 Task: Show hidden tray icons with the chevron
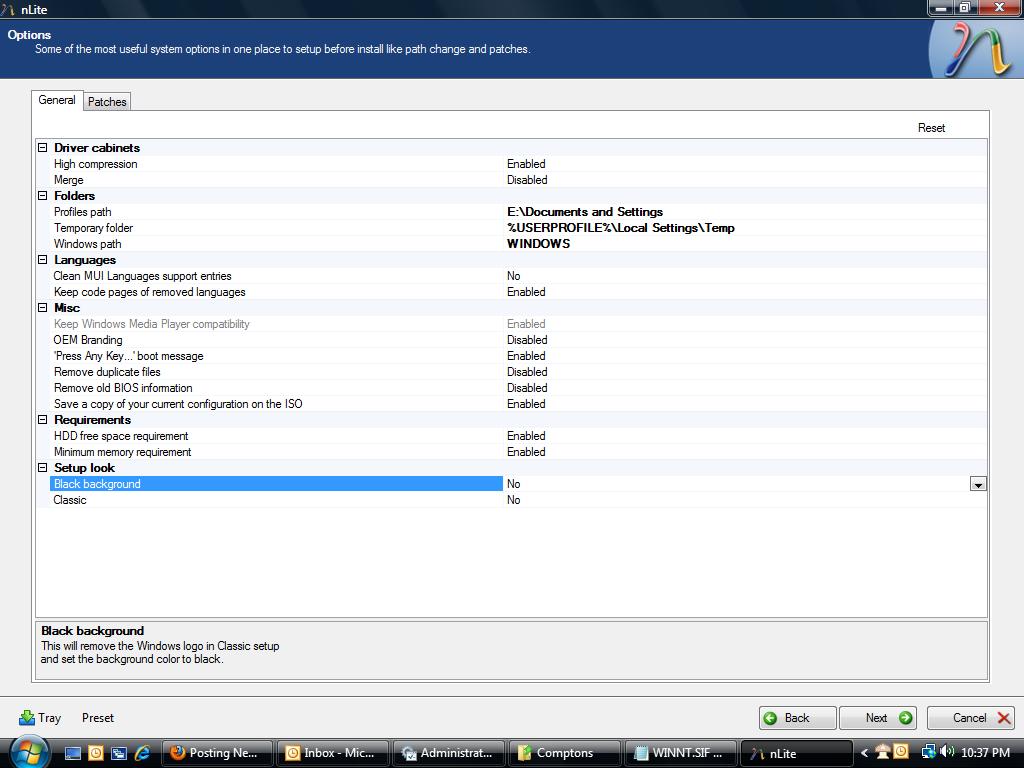[x=864, y=753]
